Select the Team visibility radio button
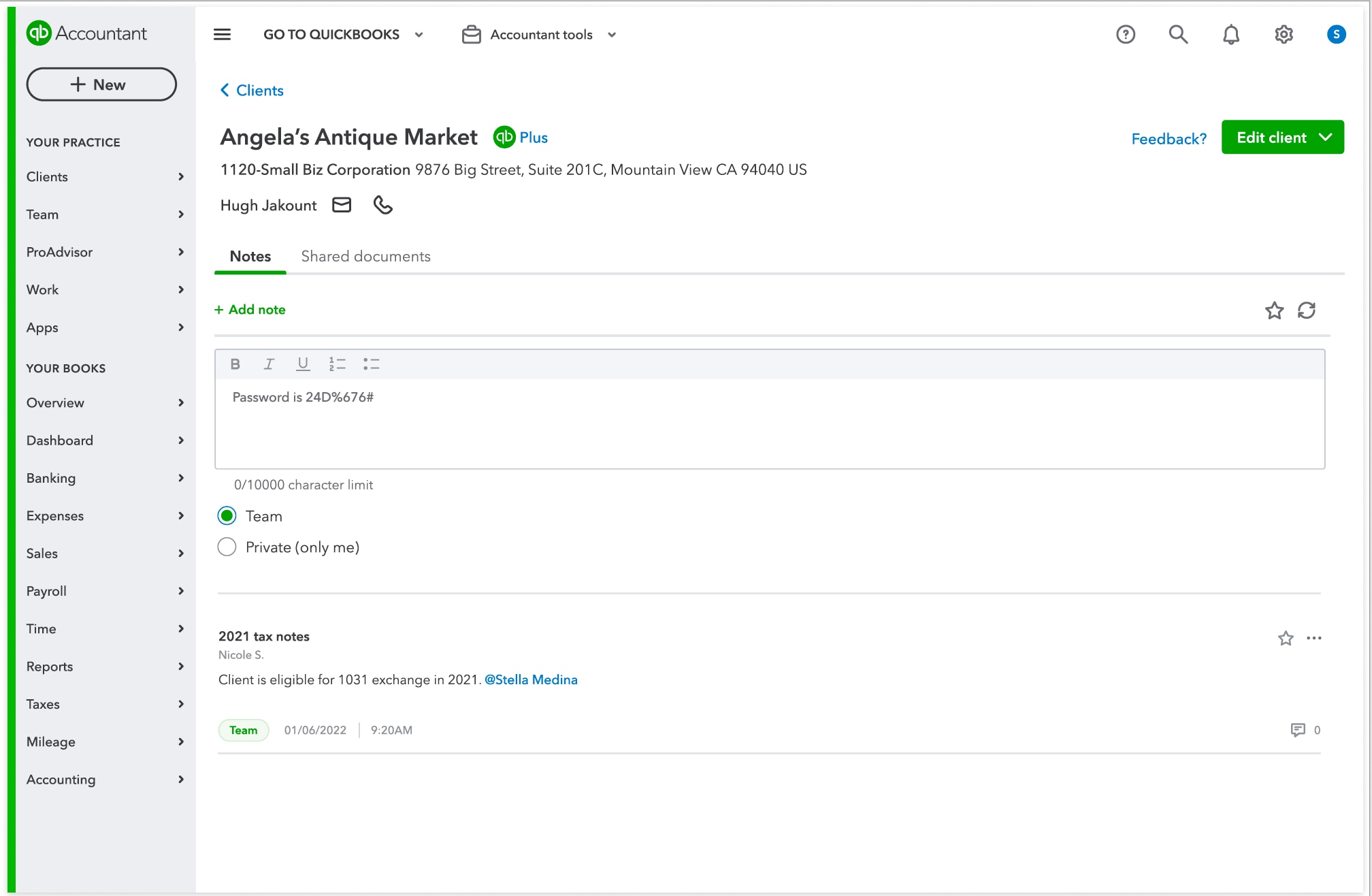Viewport: 1372px width, 896px height. coord(227,516)
